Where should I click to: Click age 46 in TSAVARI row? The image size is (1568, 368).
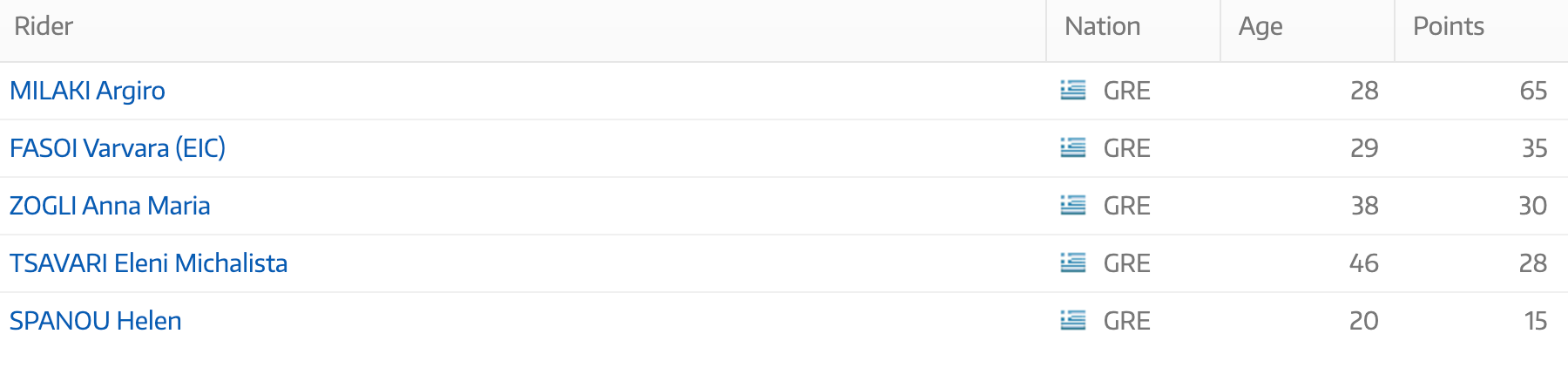[1363, 263]
